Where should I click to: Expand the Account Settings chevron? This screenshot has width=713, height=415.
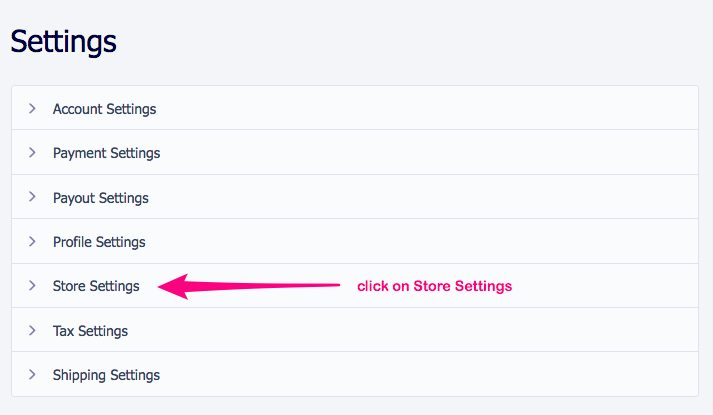click(x=32, y=108)
